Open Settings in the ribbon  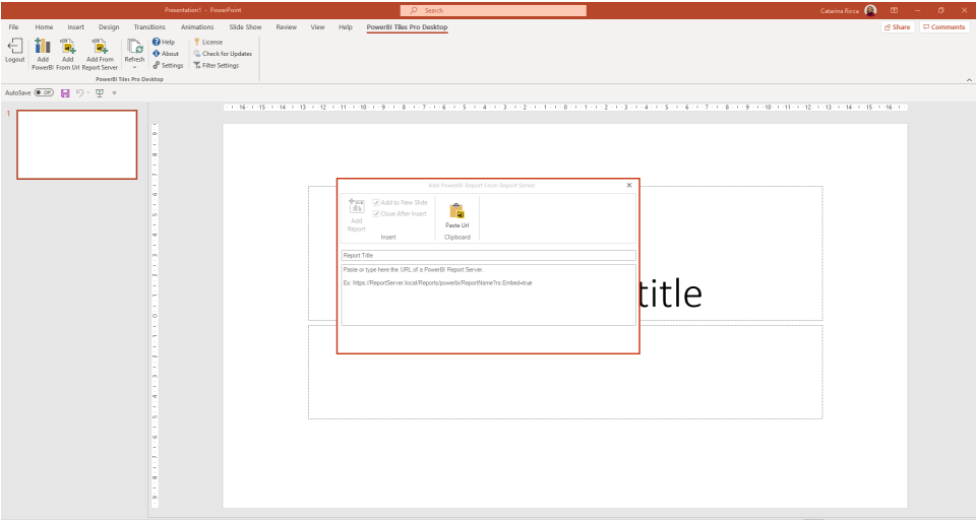click(x=168, y=65)
